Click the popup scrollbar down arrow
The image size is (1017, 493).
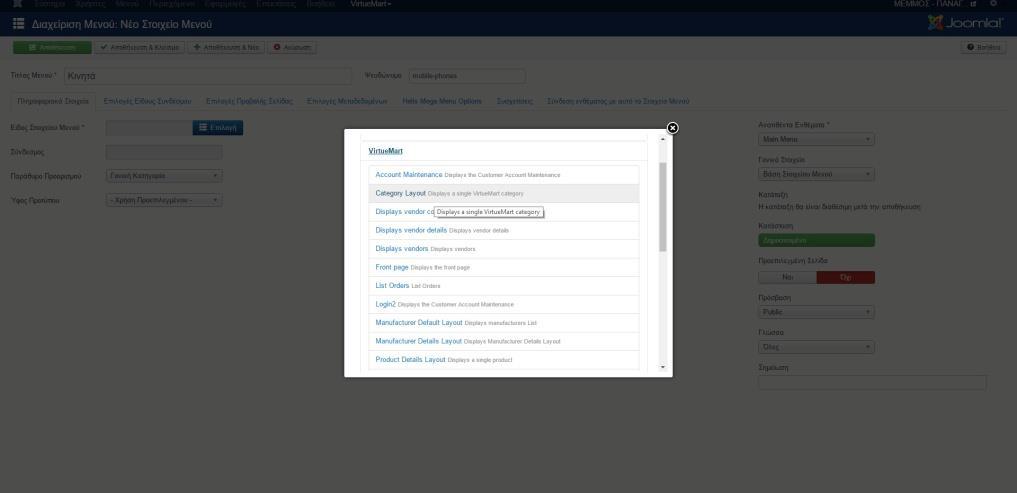[663, 367]
